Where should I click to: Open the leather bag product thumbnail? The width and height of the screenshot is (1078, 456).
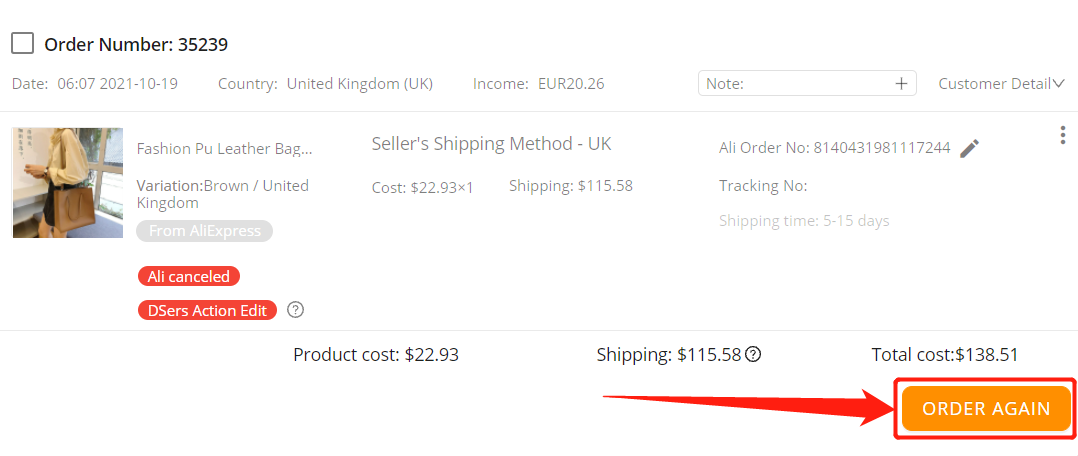(x=68, y=183)
